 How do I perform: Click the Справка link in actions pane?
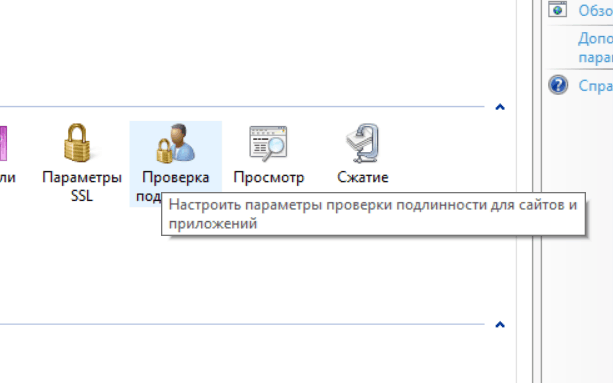pyautogui.click(x=595, y=86)
